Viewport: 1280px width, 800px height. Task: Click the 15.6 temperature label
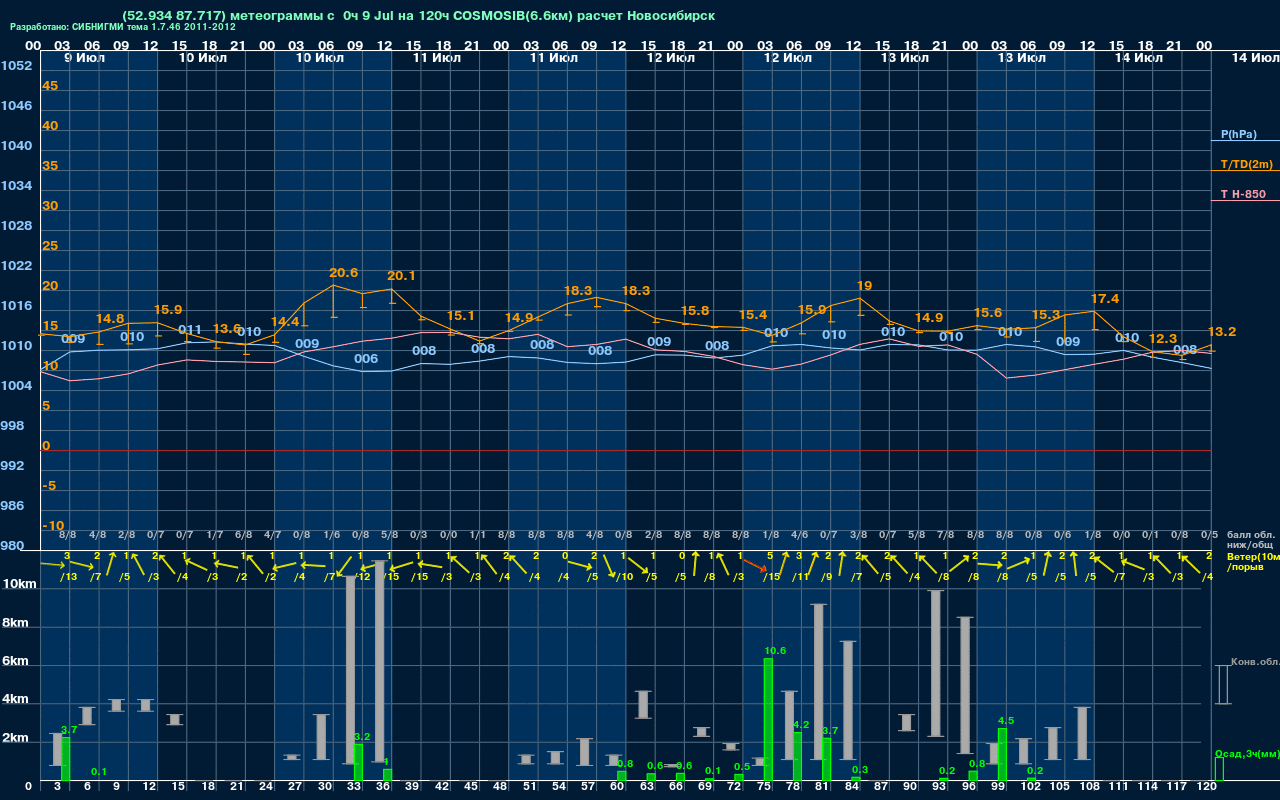pyautogui.click(x=987, y=312)
